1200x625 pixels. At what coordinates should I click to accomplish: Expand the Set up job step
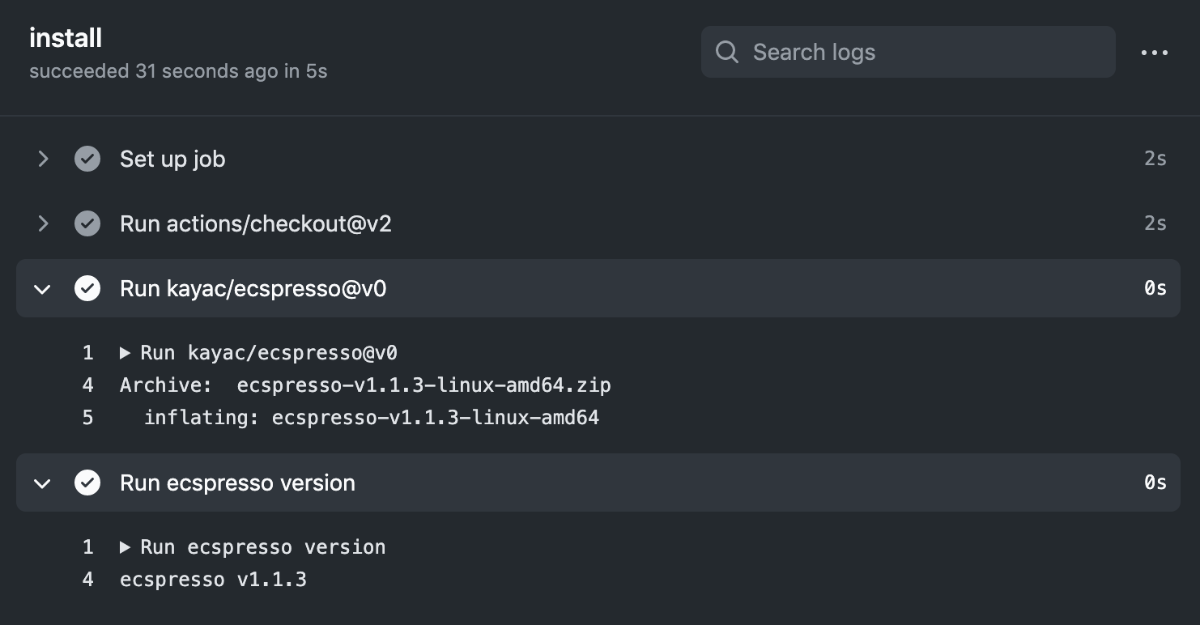click(42, 159)
